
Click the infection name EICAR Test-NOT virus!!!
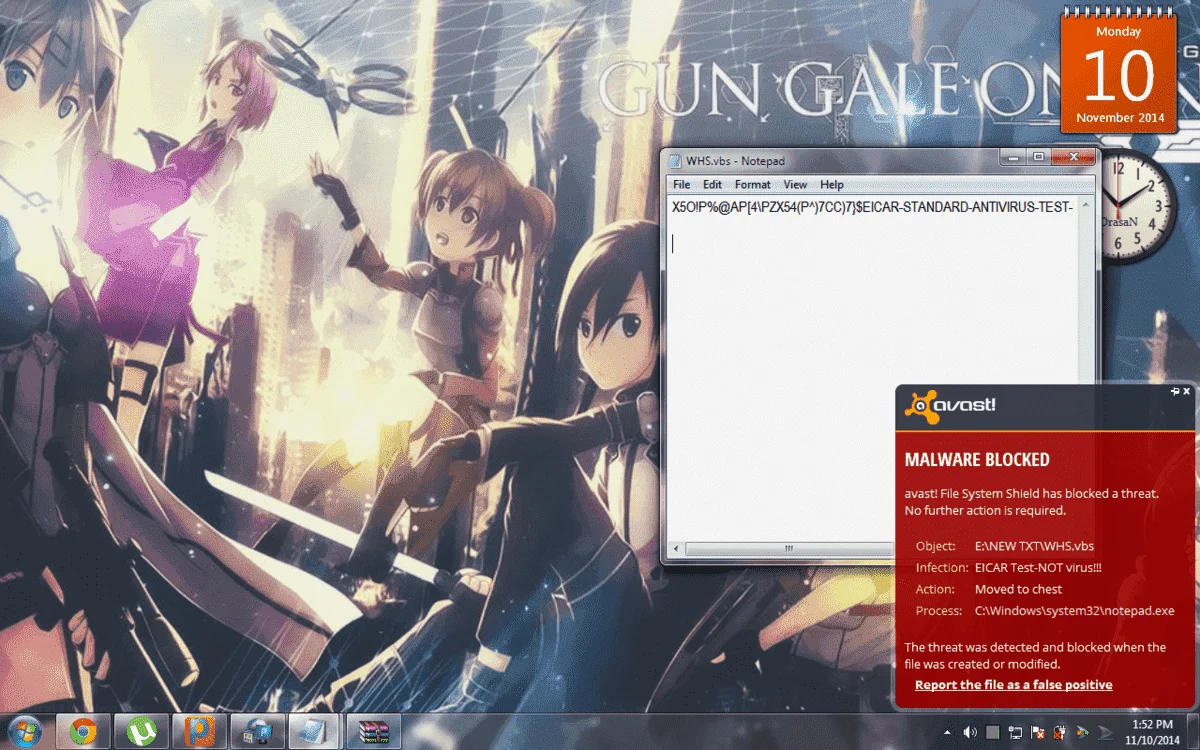click(x=1037, y=568)
